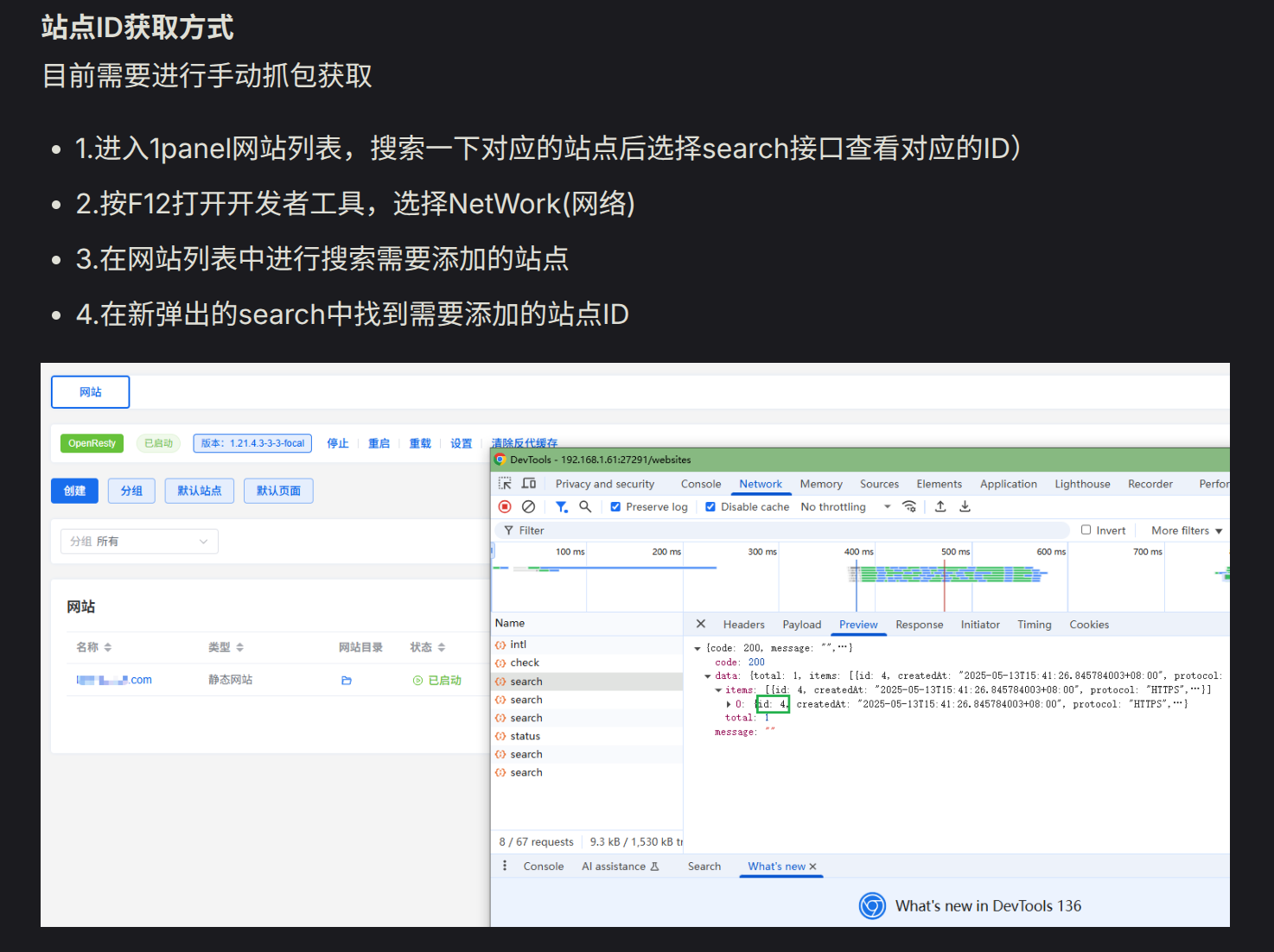Activate the inspect element picker icon in DevTools
Screen dimensions: 1274x952
click(x=505, y=484)
